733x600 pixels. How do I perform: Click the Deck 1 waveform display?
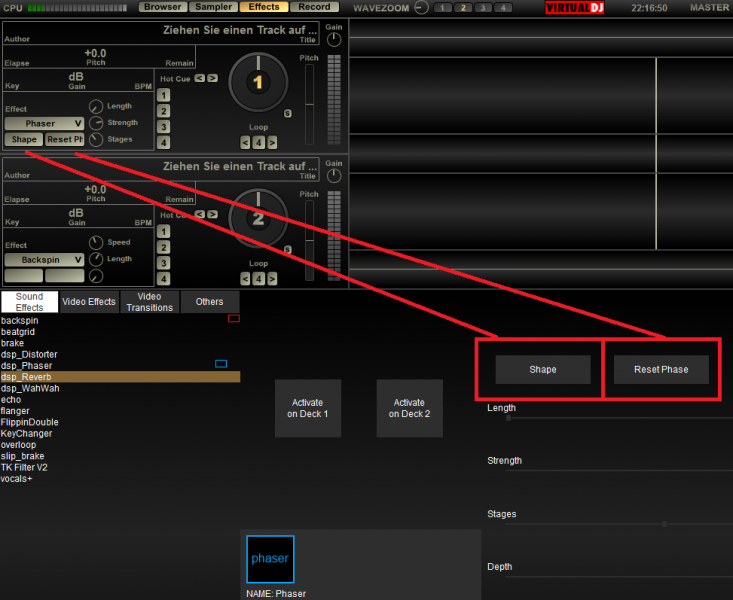pyautogui.click(x=541, y=96)
